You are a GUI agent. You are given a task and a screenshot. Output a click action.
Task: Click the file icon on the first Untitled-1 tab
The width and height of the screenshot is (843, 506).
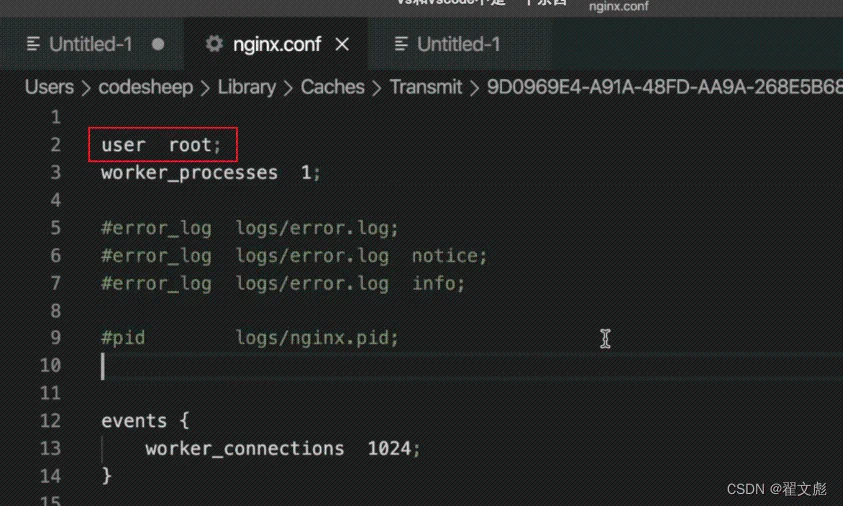[34, 44]
